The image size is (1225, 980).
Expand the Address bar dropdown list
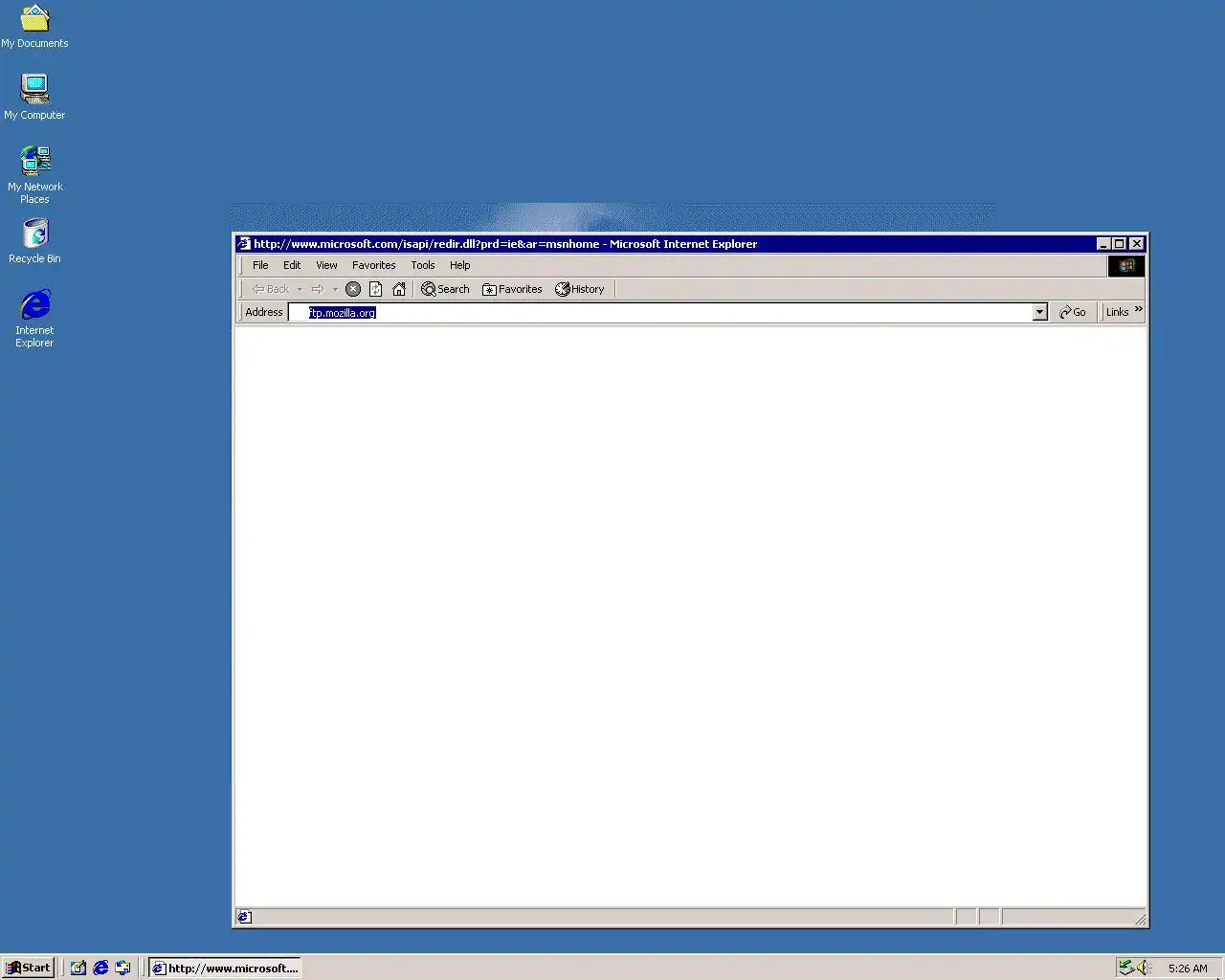[1040, 312]
